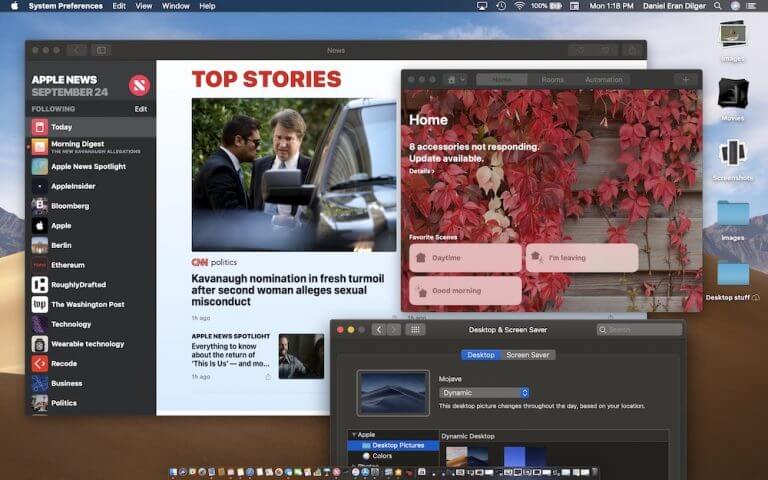Open the Help menu
Screen dimensions: 768x480
tap(207, 6)
